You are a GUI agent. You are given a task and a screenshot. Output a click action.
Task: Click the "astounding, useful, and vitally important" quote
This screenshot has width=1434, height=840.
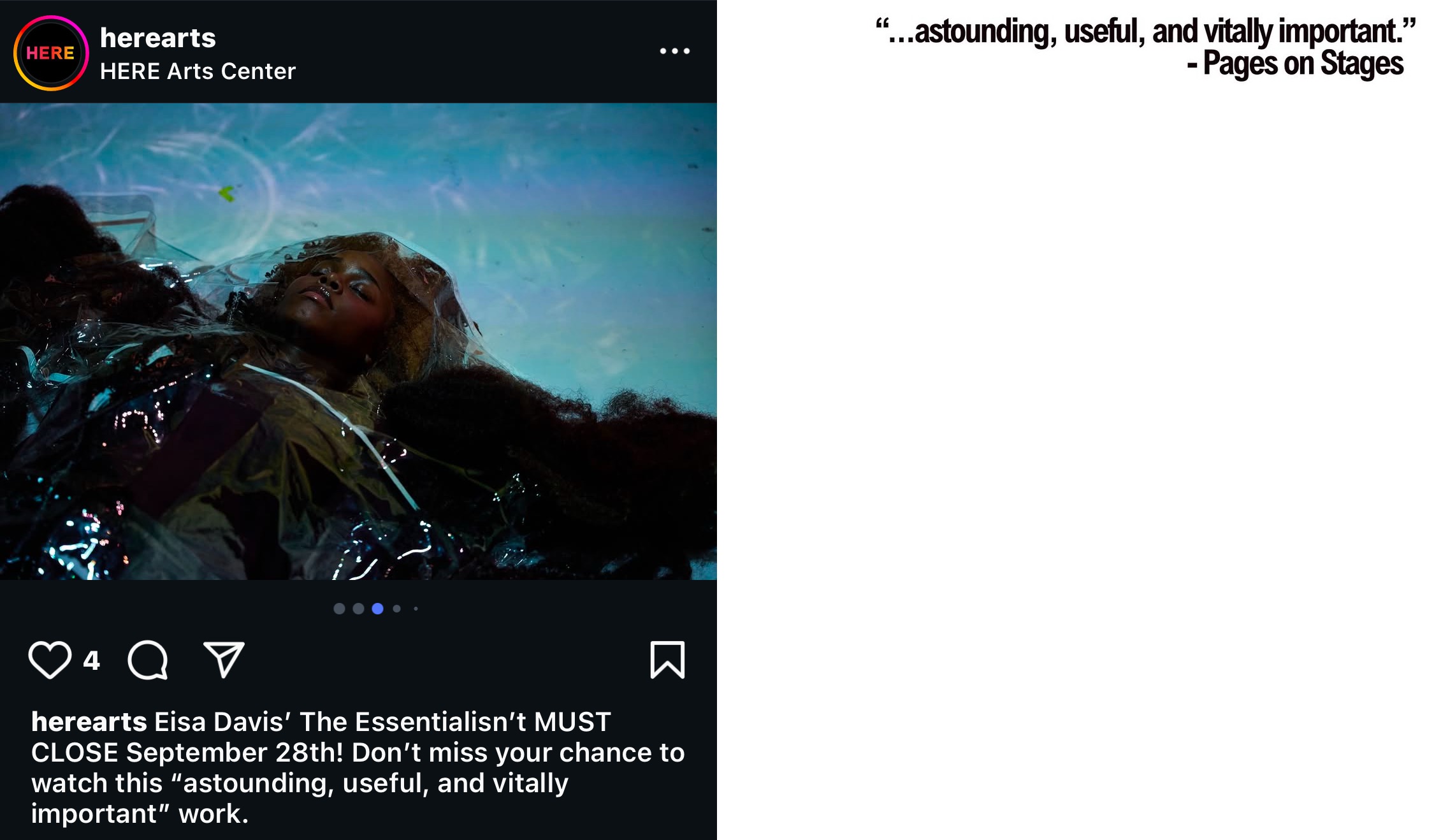click(1145, 31)
